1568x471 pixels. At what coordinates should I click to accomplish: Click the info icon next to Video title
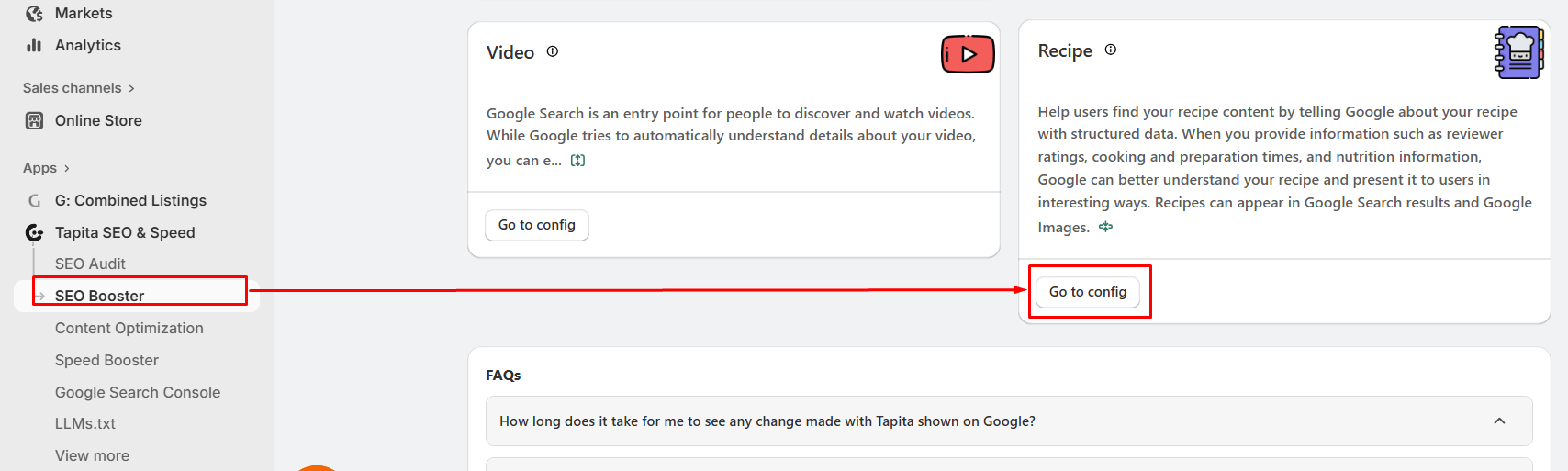tap(553, 51)
